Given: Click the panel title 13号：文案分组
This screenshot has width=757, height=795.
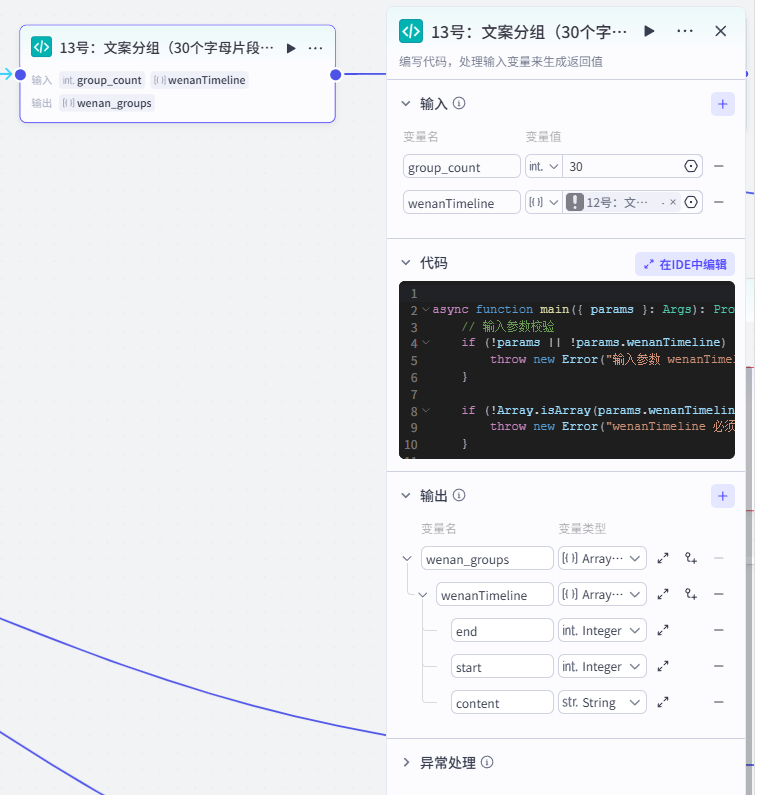Looking at the screenshot, I should 529,31.
